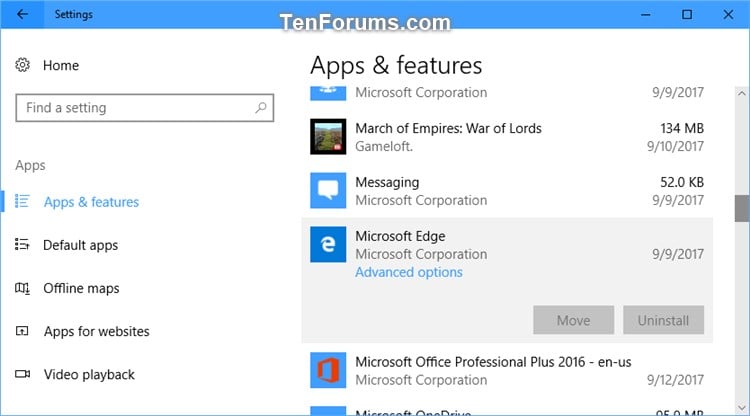Open Default apps section
This screenshot has width=750, height=416.
(80, 245)
